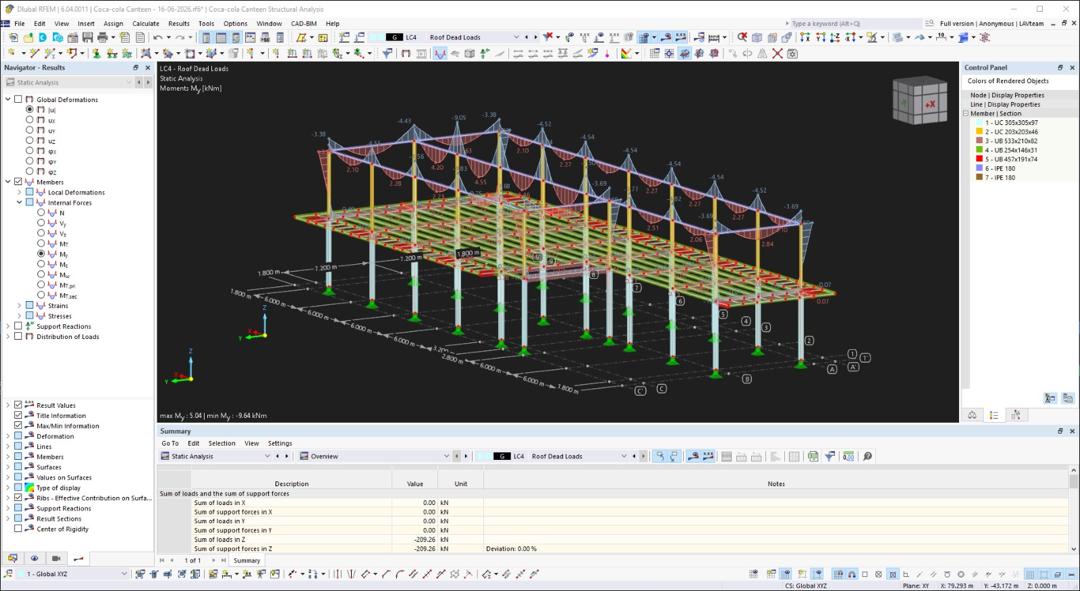This screenshot has width=1080, height=591.
Task: Open the filter tab in Control Panel
Action: pyautogui.click(x=1016, y=415)
